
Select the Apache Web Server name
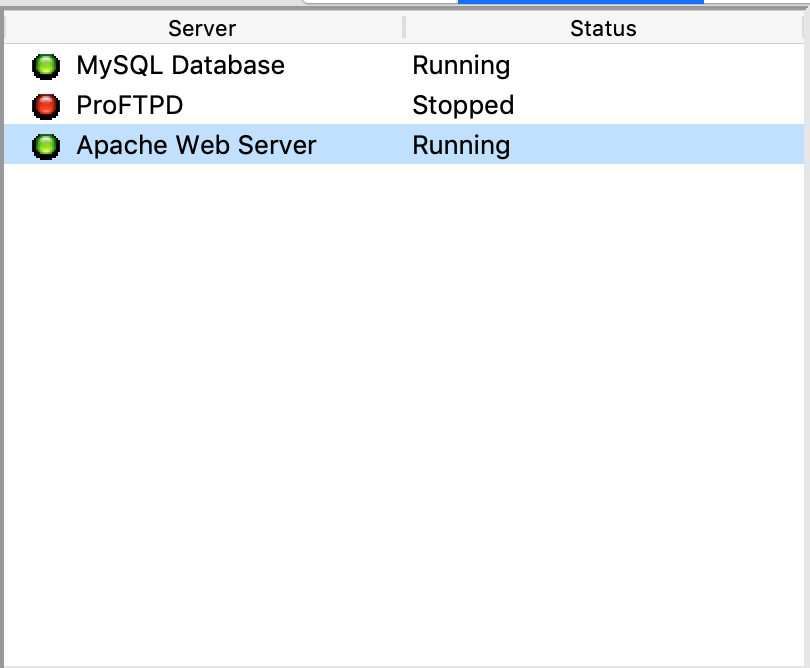pyautogui.click(x=196, y=146)
